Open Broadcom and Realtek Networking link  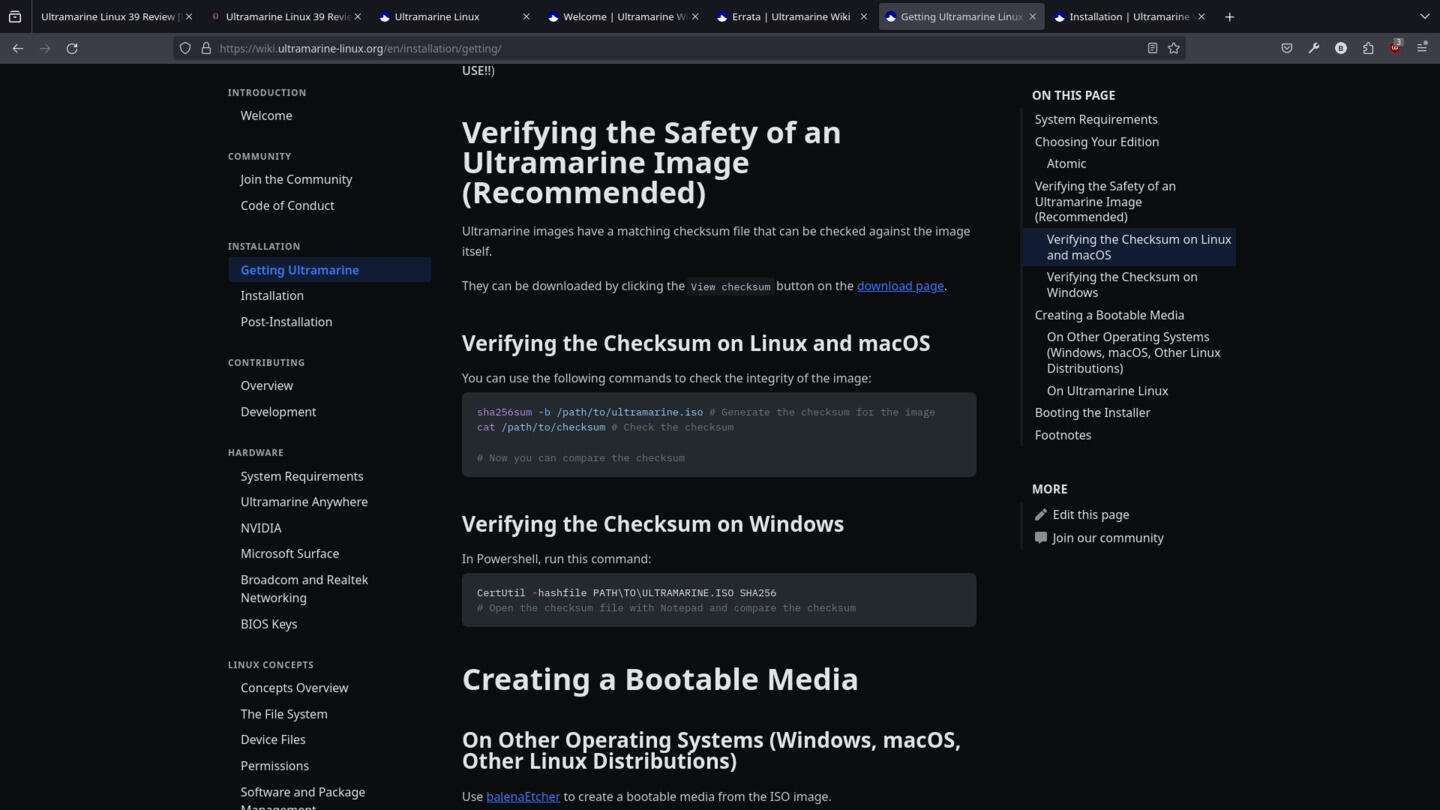pyautogui.click(x=304, y=589)
